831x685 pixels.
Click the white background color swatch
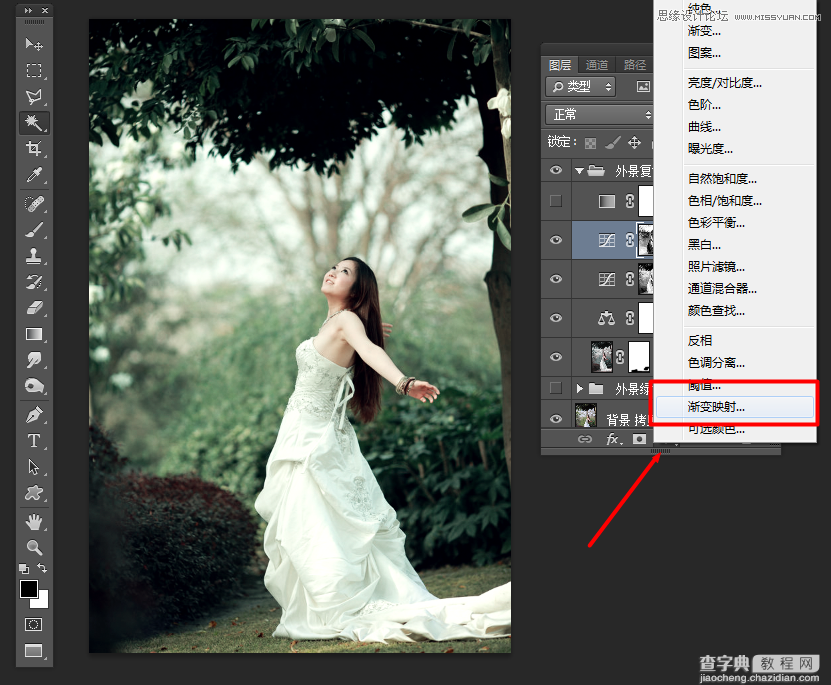pos(41,600)
